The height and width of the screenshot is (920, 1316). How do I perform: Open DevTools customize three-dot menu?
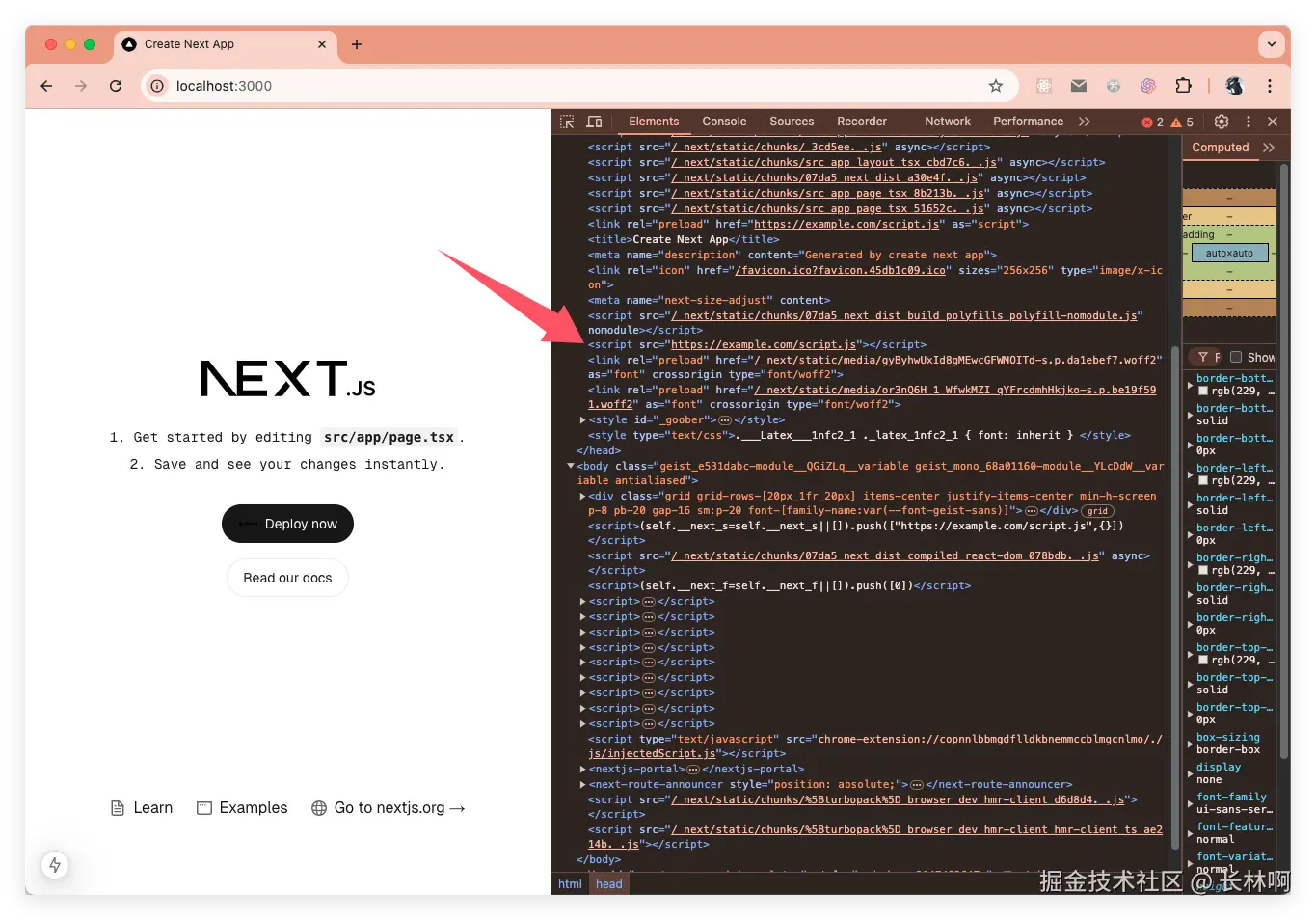pyautogui.click(x=1249, y=122)
